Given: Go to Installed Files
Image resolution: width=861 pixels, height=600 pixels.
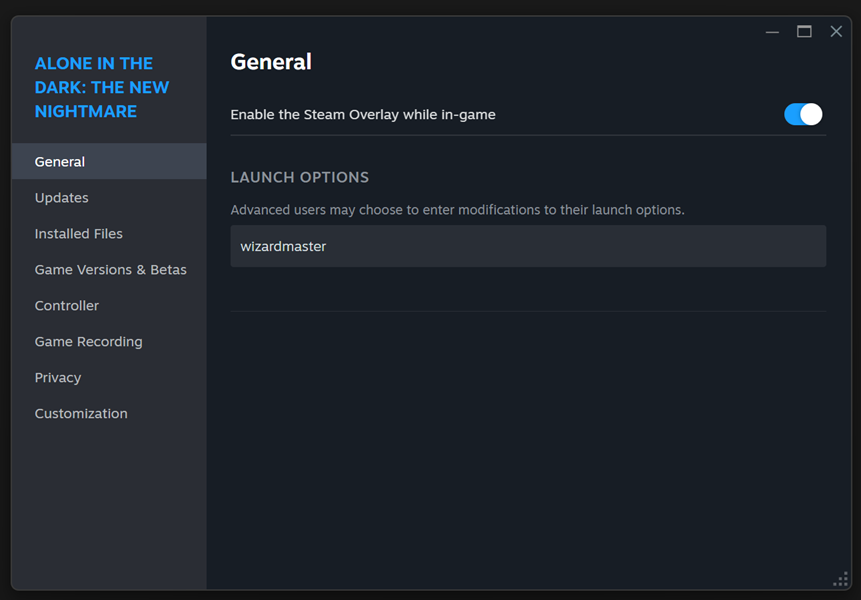Looking at the screenshot, I should pos(79,234).
